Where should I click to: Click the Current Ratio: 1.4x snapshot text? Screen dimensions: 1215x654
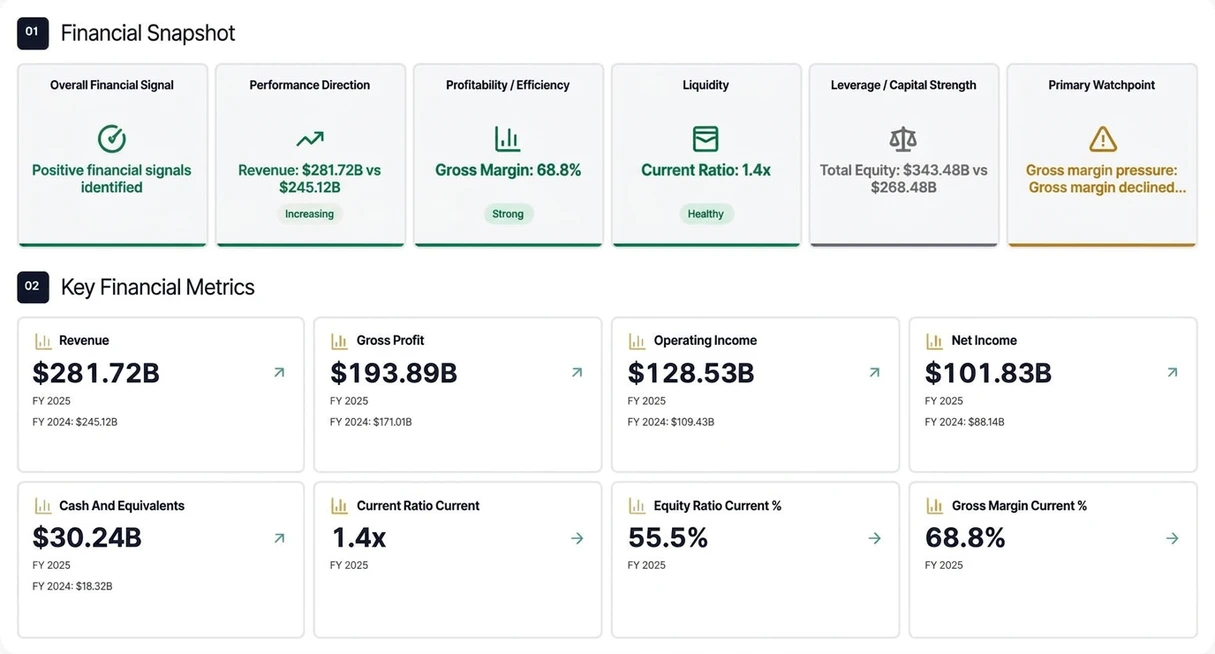point(706,170)
